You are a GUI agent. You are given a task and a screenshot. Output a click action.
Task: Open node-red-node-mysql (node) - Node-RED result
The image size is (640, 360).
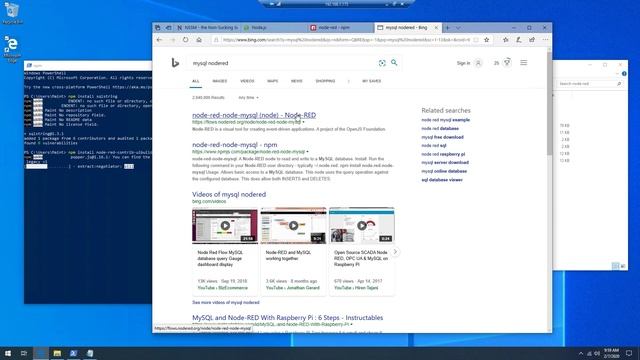coord(254,116)
